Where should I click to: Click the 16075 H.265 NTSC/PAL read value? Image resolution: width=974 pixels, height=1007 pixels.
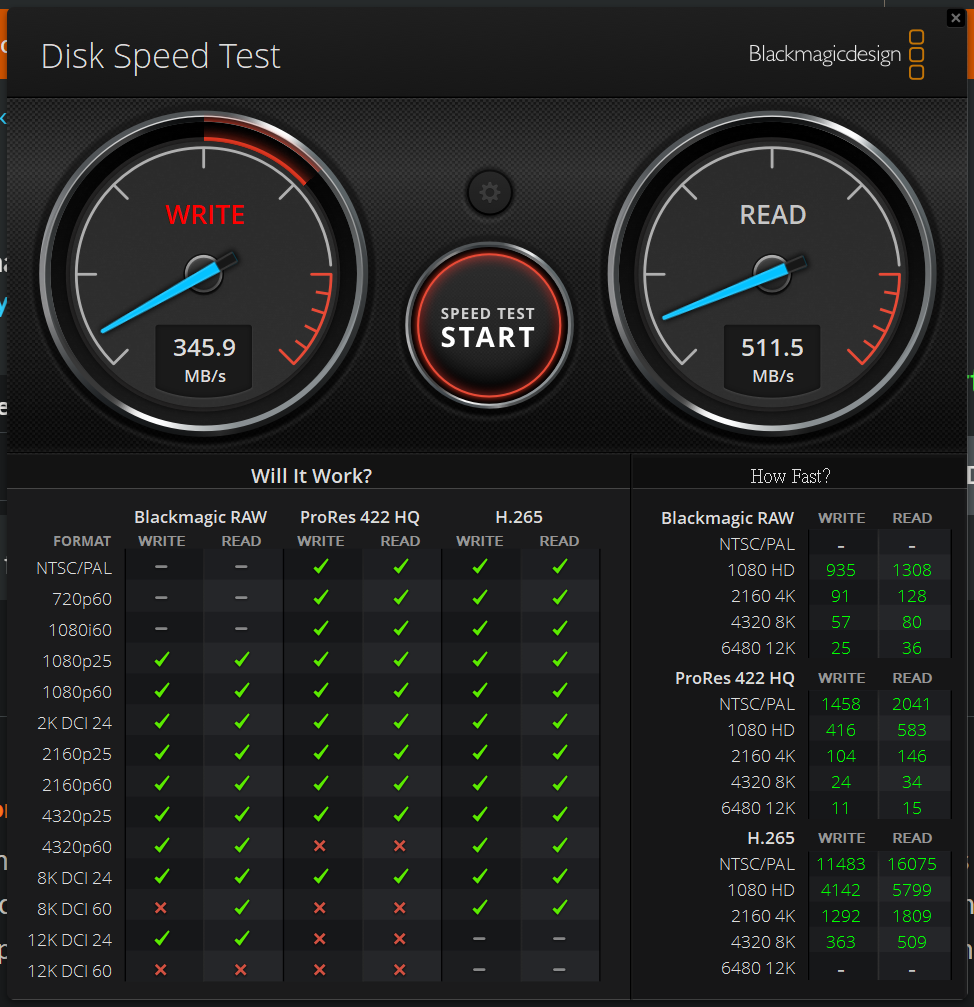click(x=911, y=864)
